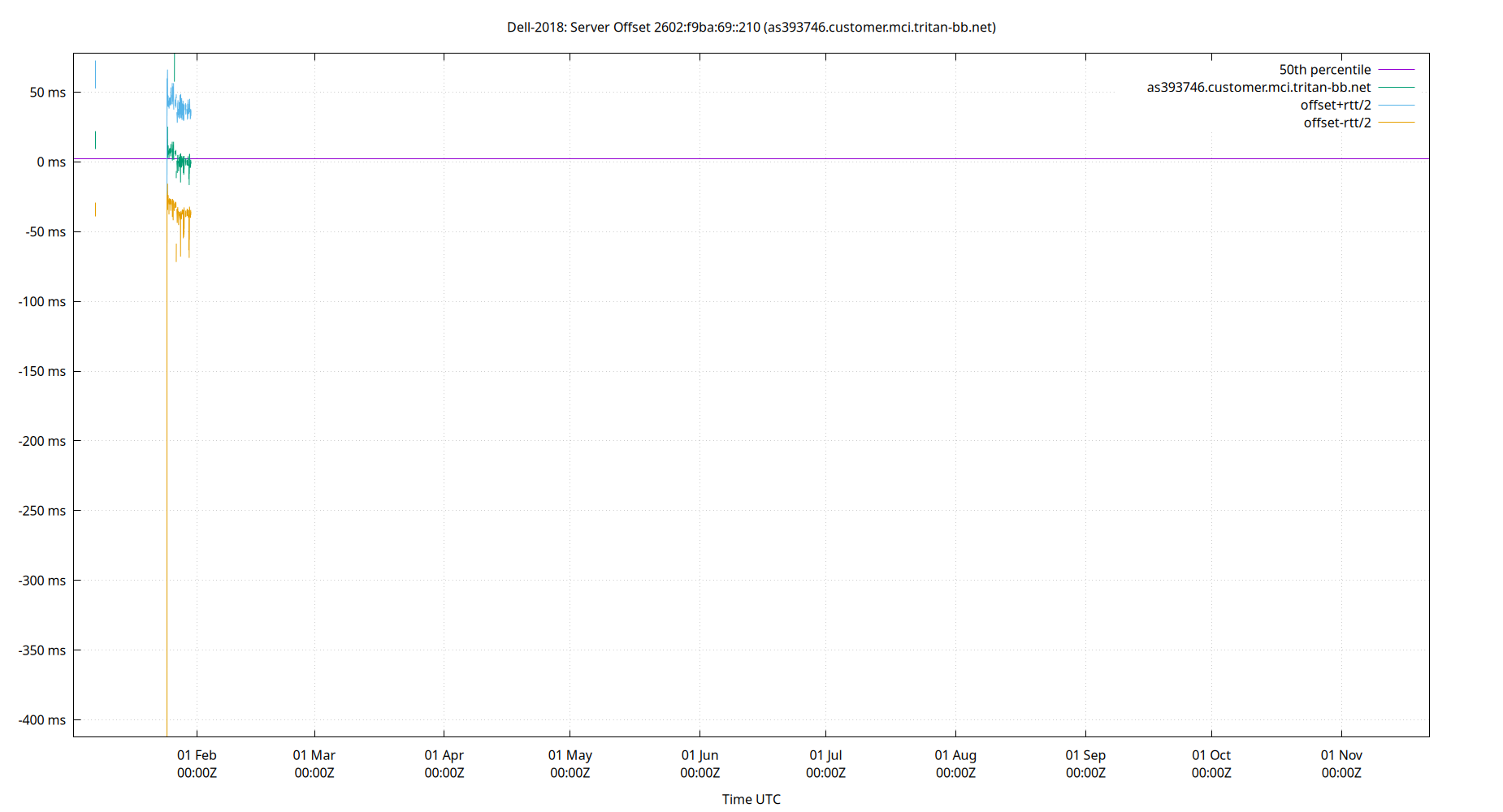This screenshot has height=812, width=1503.
Task: Expand the 01 Nov axis tick label
Action: pyautogui.click(x=1341, y=755)
